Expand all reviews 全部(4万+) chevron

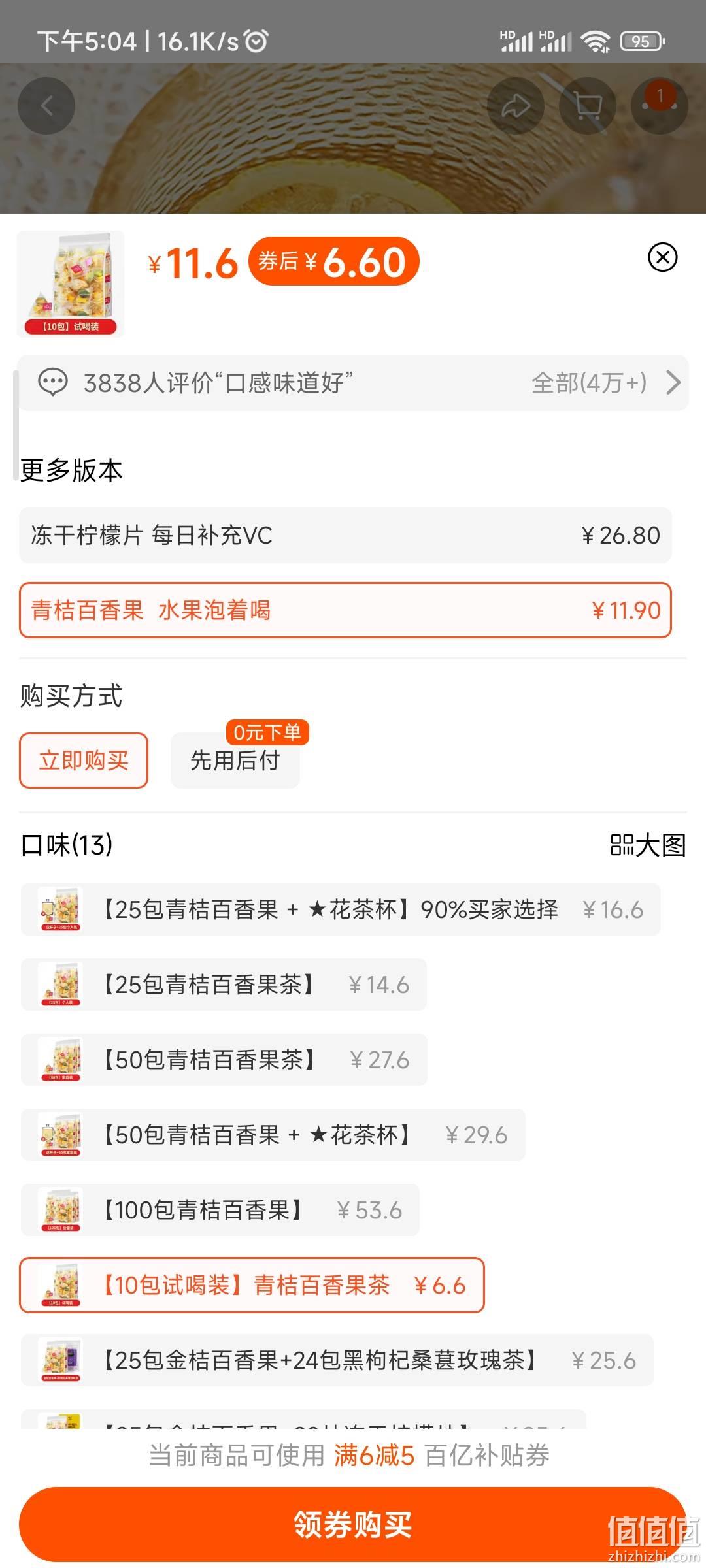(x=673, y=383)
